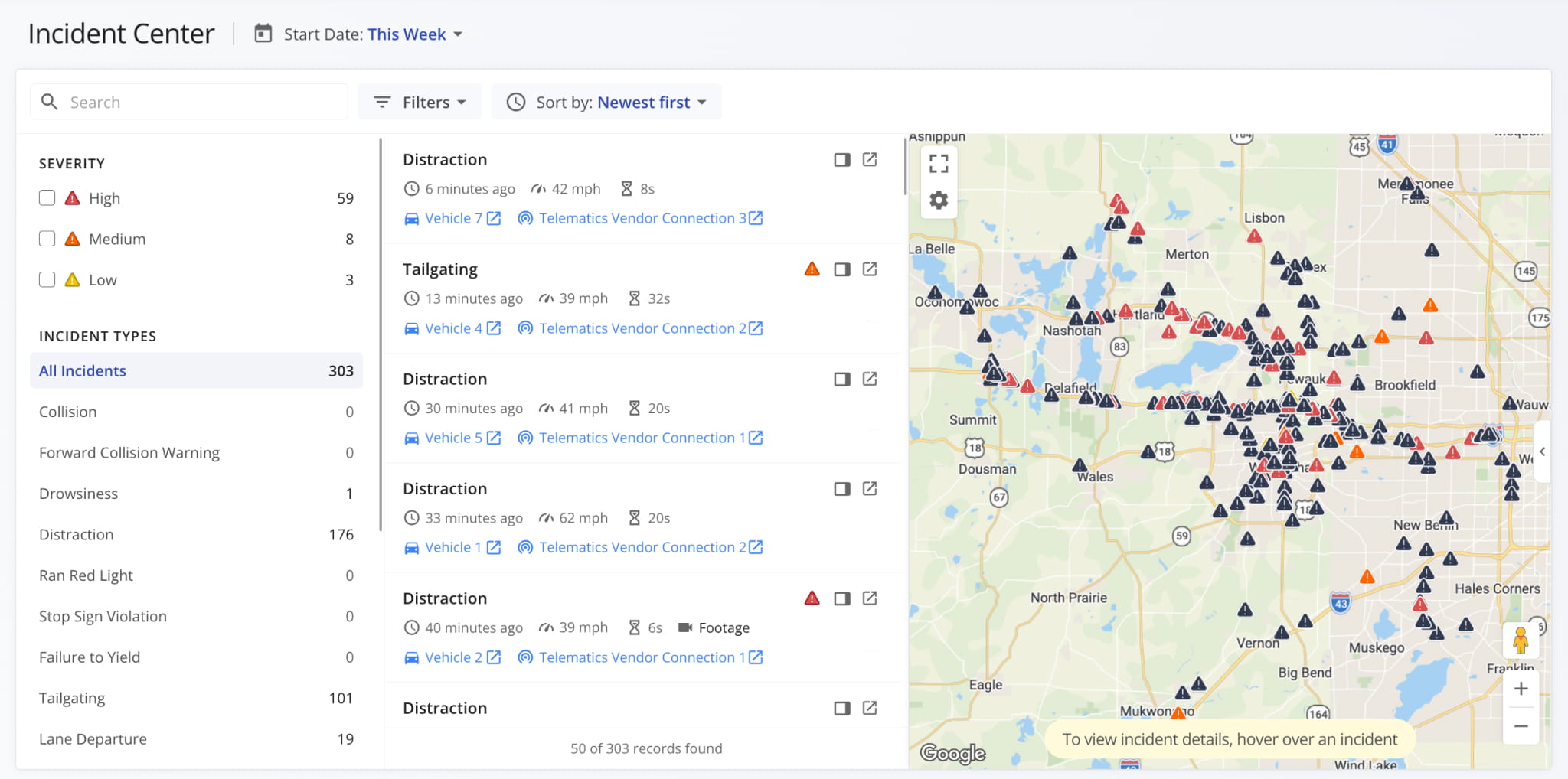1568x779 pixels.
Task: Filter by Ran Red Light type
Action: click(x=196, y=575)
